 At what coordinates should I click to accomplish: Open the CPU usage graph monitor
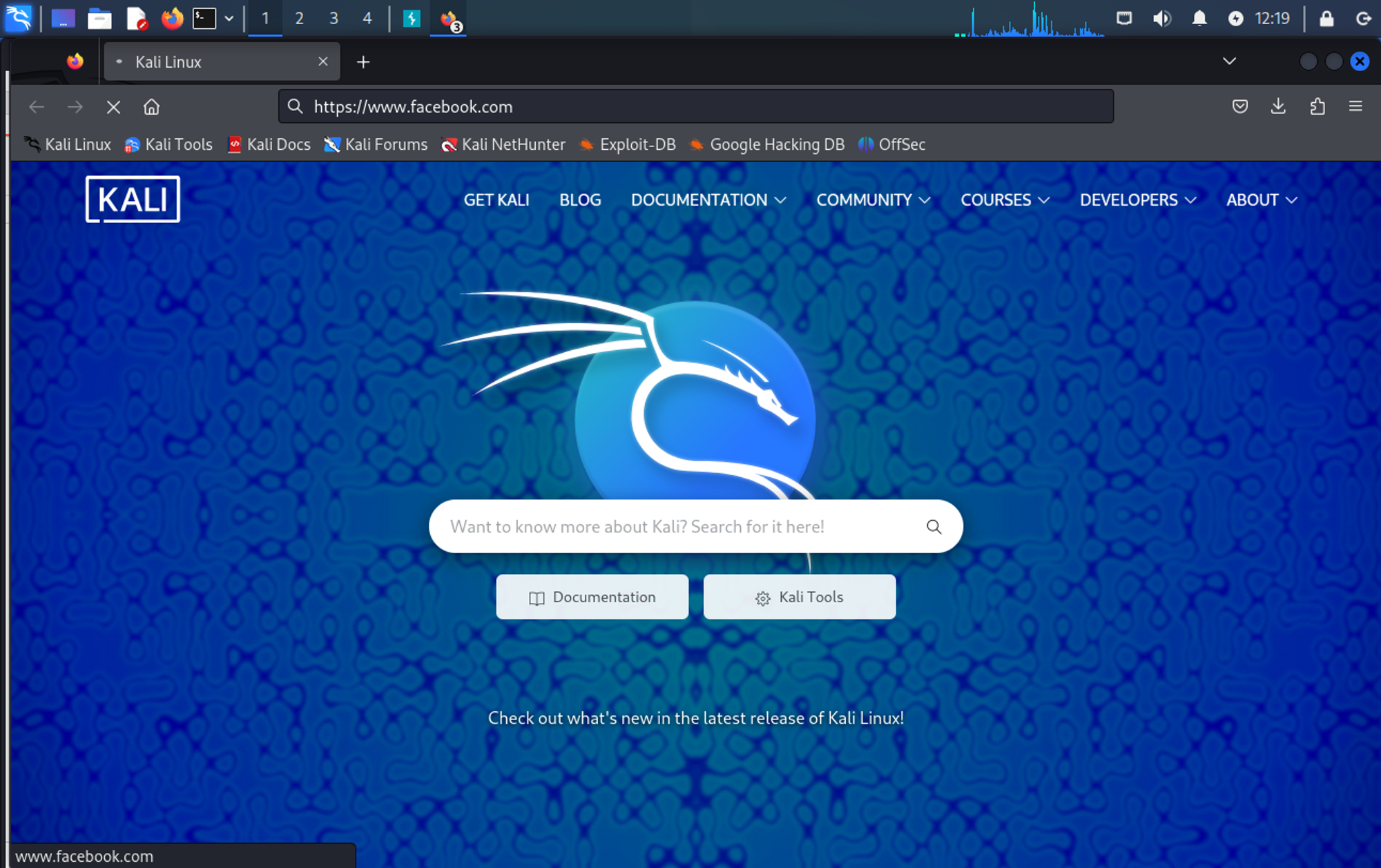click(x=1029, y=19)
